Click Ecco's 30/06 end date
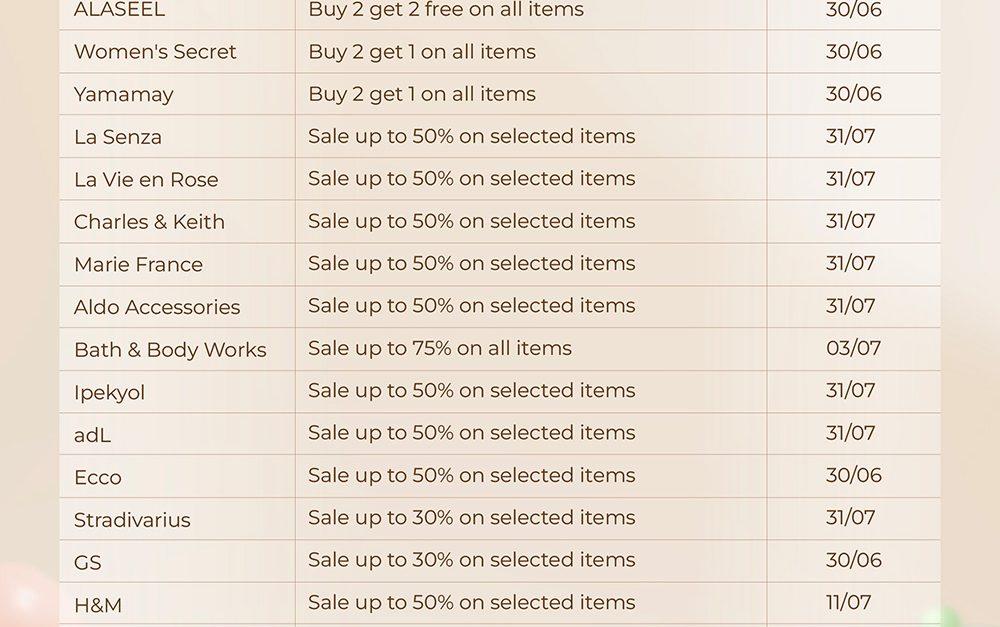Screen dimensions: 1000x627 (853, 475)
